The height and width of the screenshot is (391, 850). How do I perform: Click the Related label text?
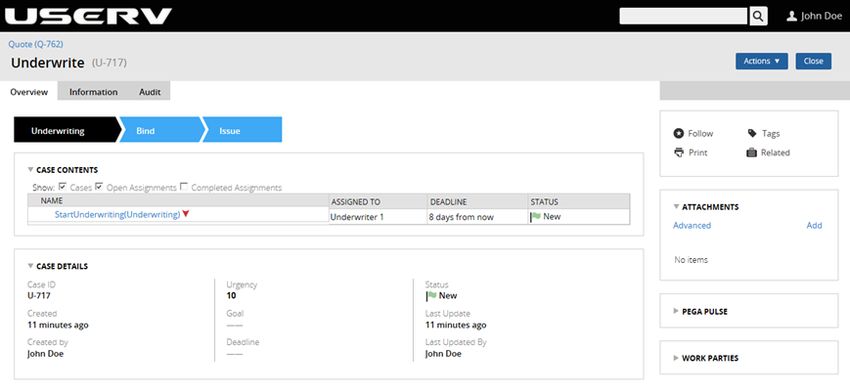coord(775,152)
